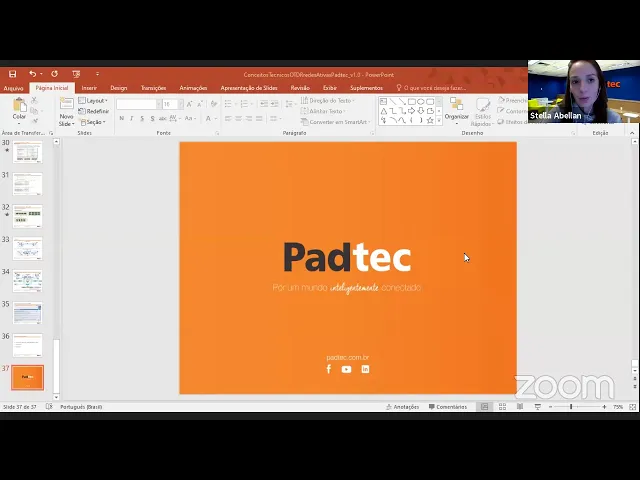Justify the text
The image size is (640, 480).
[259, 119]
